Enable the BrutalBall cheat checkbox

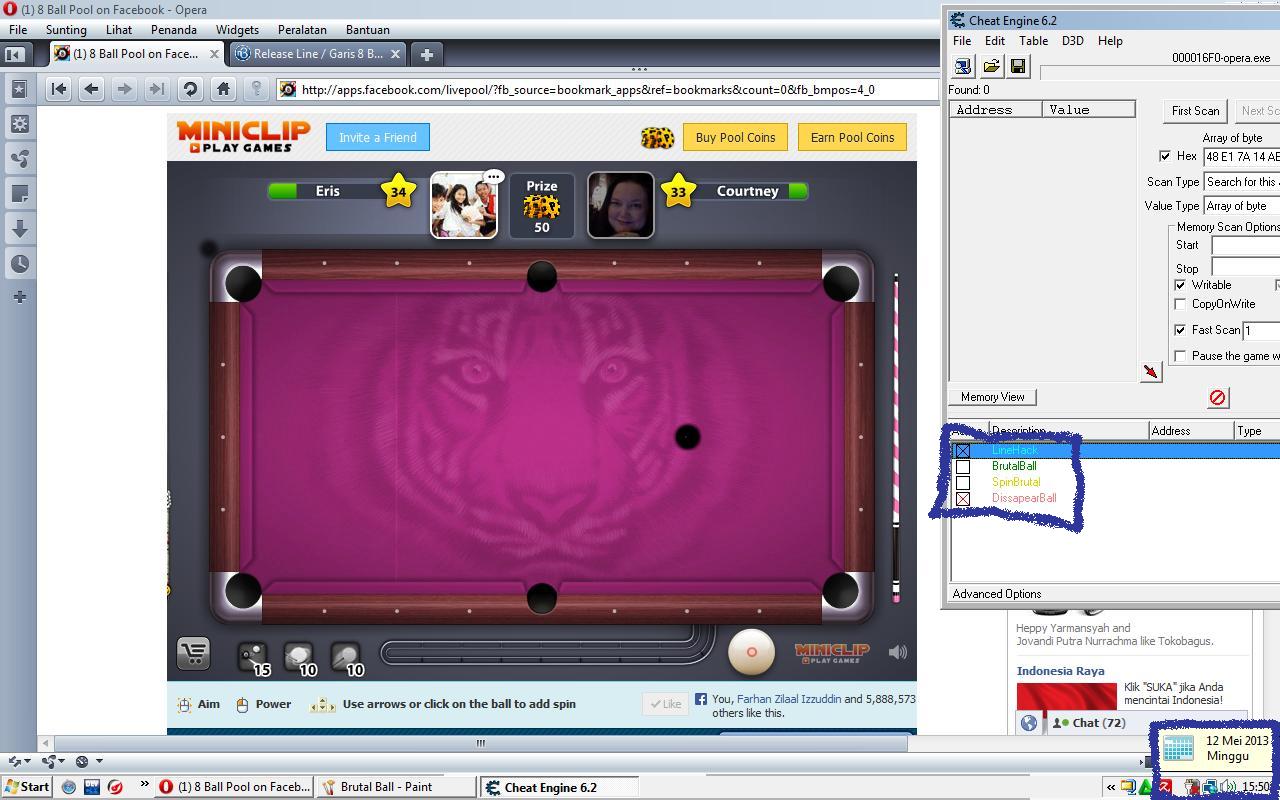[963, 467]
